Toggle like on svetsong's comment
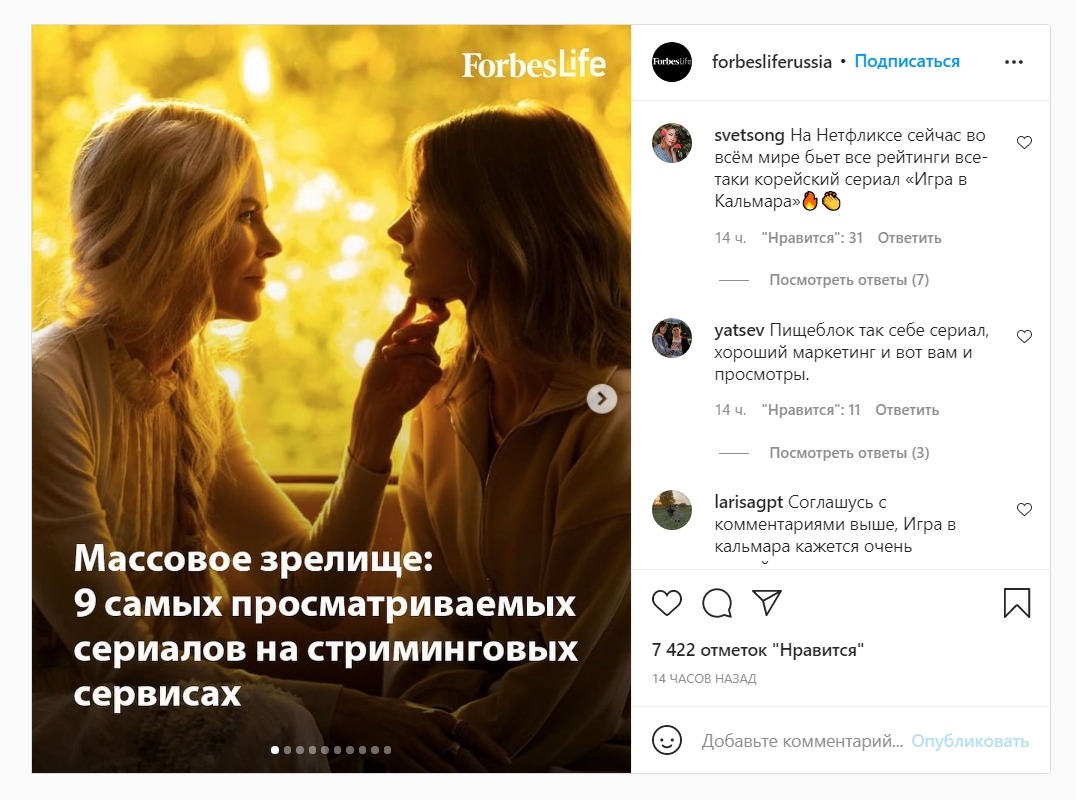This screenshot has height=800, width=1076. [x=1024, y=143]
